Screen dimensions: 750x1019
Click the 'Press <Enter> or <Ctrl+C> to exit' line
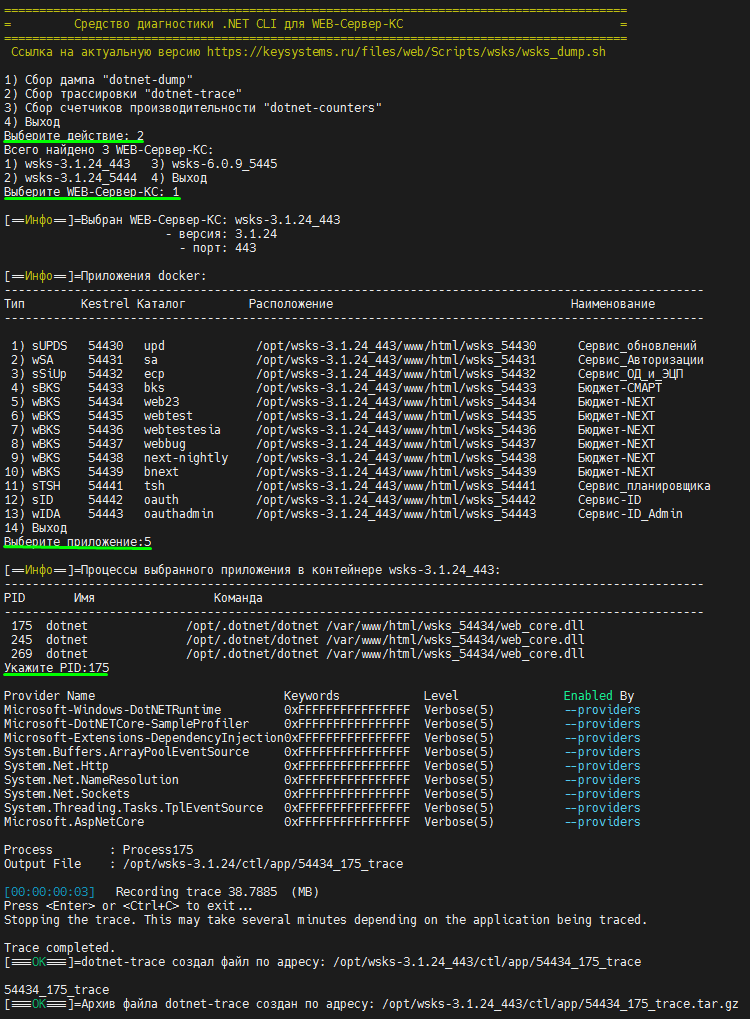(128, 906)
